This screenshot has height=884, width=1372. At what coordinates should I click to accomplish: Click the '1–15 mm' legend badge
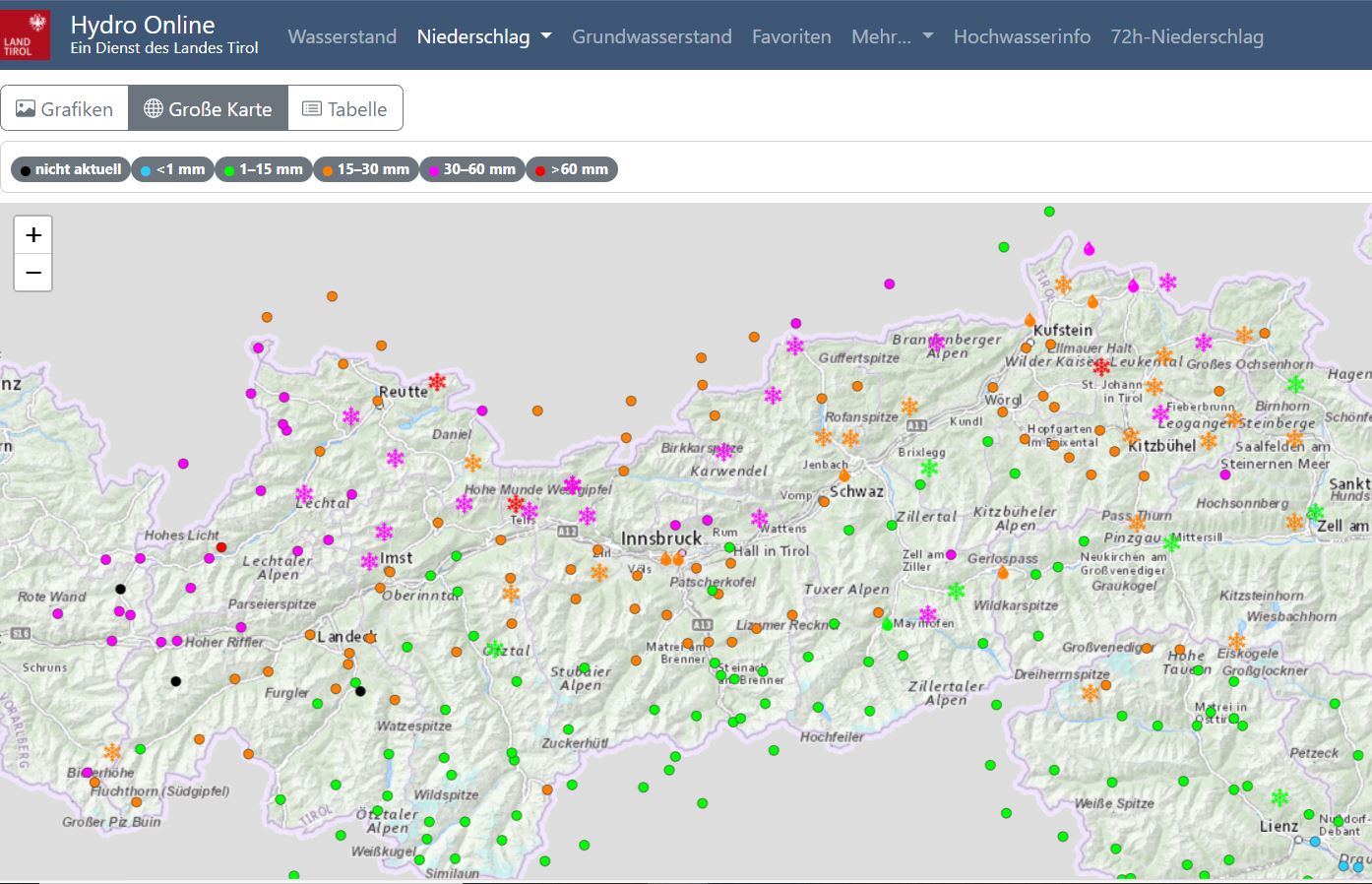(263, 169)
